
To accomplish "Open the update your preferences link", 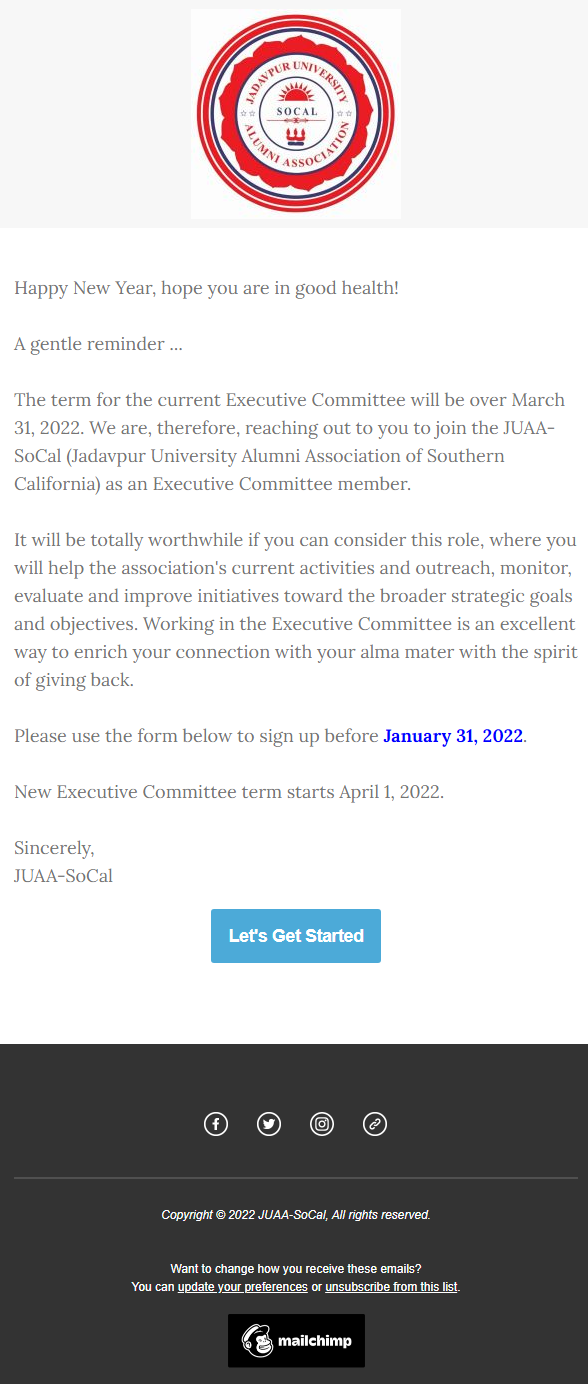I will 243,1287.
